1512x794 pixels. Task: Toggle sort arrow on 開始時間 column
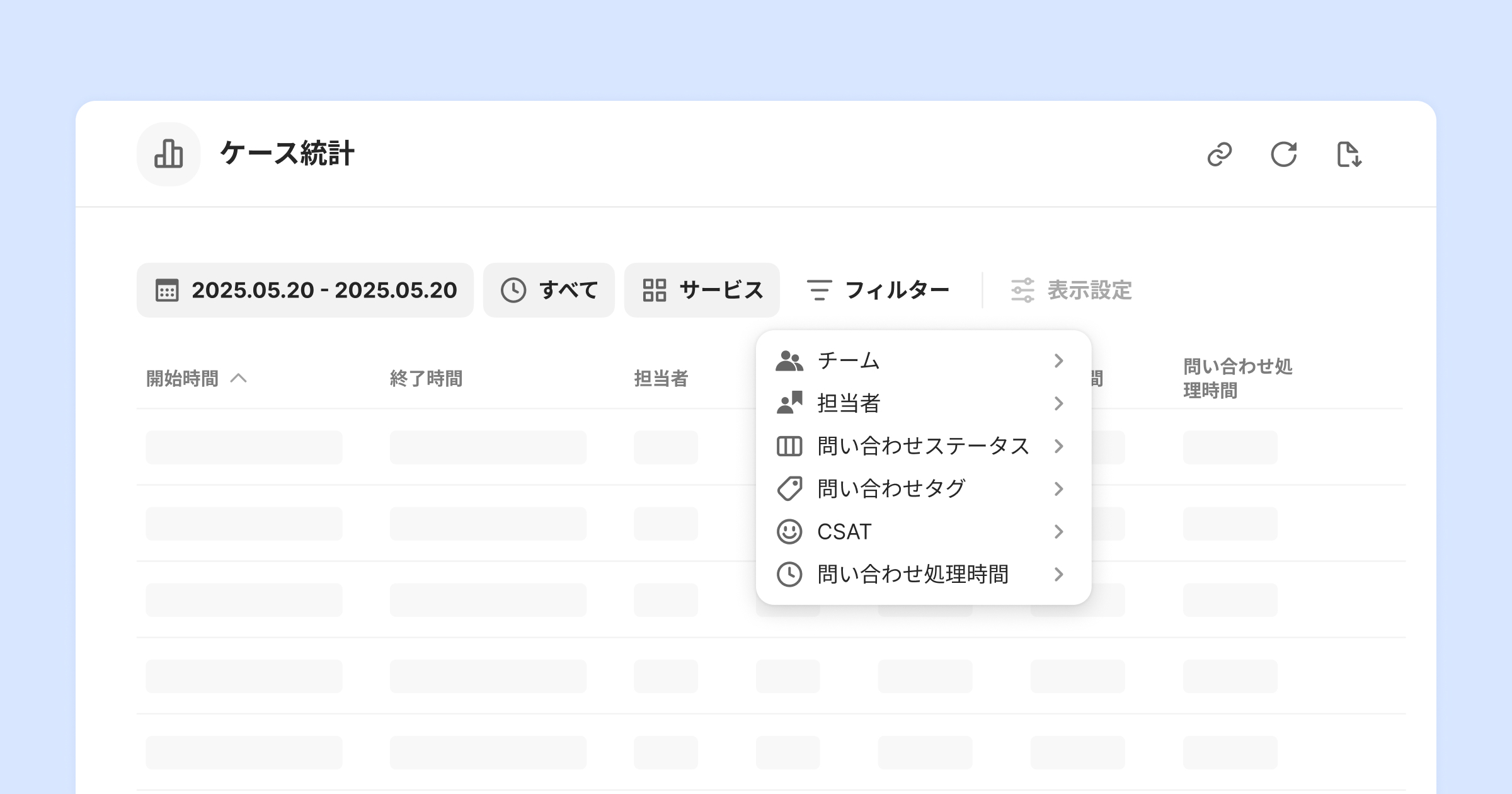coord(238,378)
